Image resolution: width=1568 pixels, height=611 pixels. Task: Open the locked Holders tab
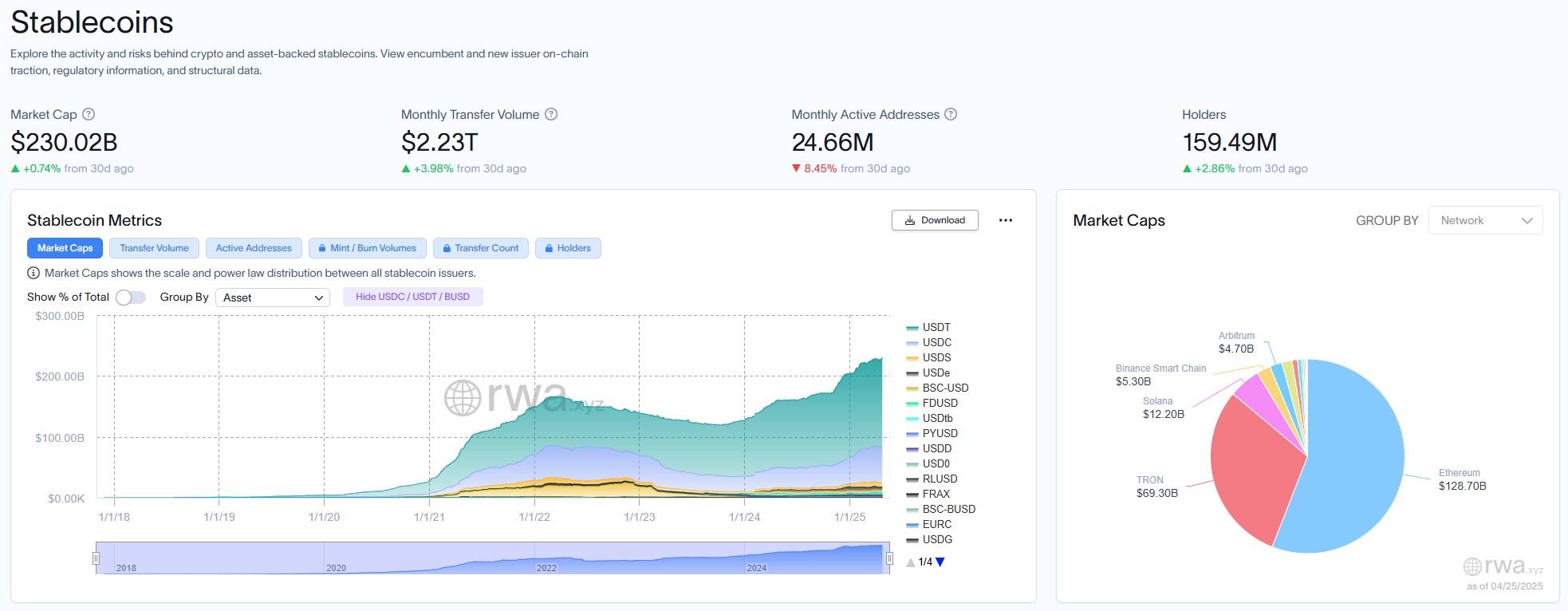[x=568, y=248]
